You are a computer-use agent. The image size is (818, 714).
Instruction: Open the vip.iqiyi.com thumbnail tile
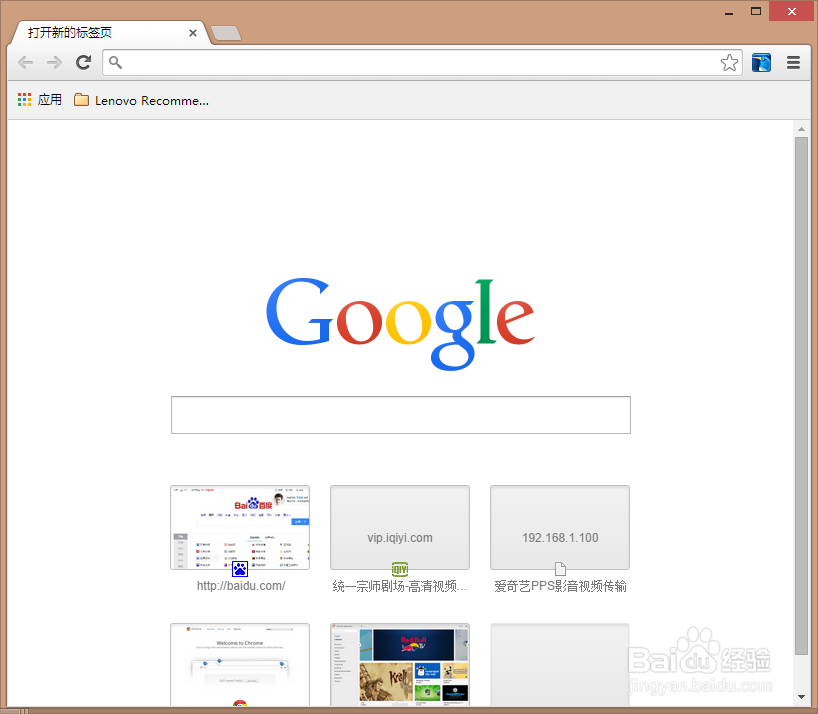(400, 527)
